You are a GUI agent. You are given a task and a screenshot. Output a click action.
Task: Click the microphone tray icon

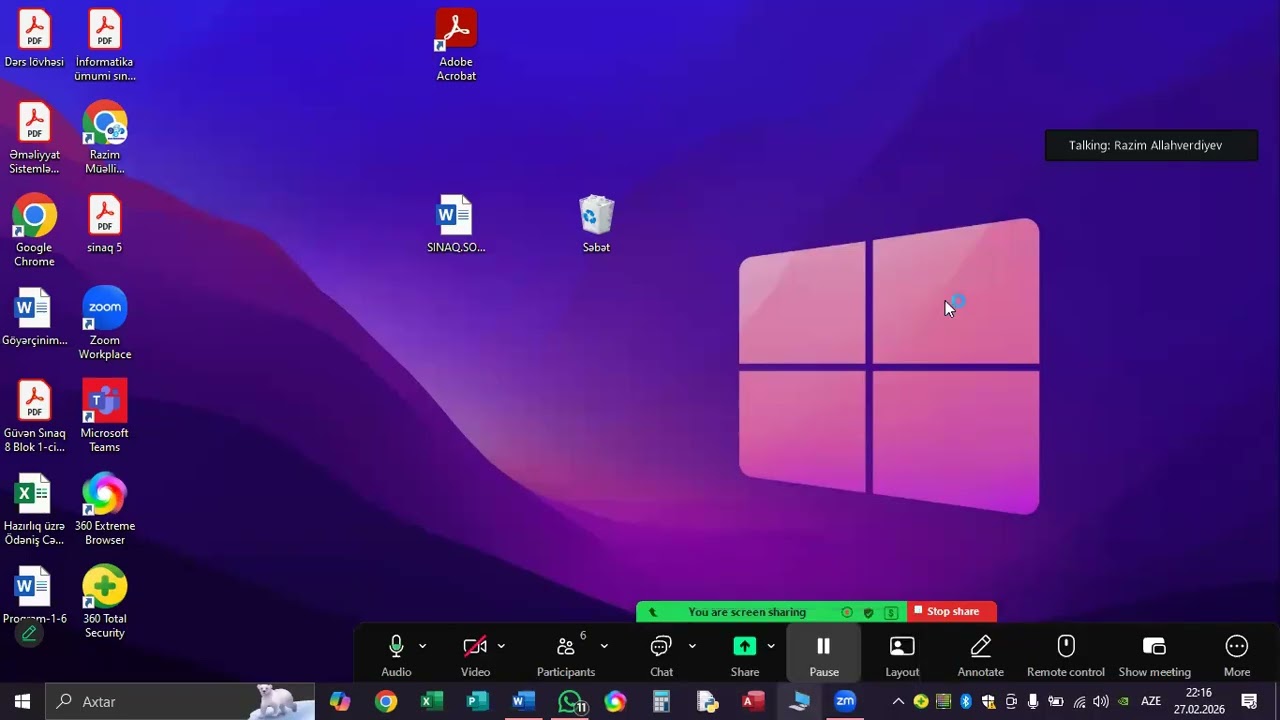point(1034,702)
